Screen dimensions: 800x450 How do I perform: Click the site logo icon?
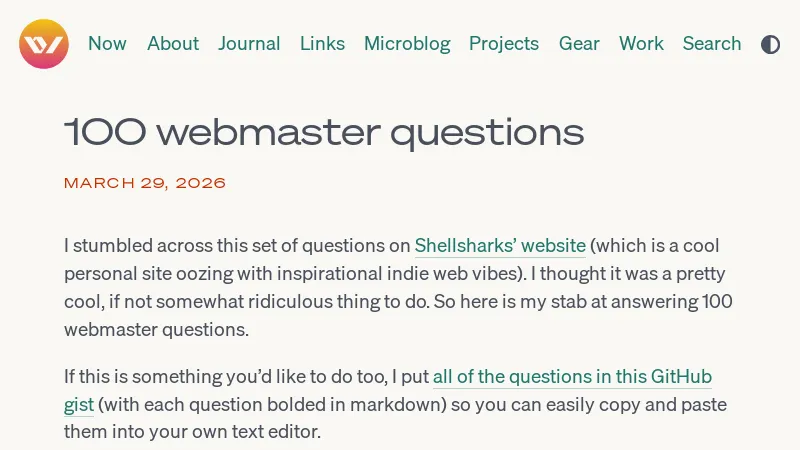pos(44,44)
